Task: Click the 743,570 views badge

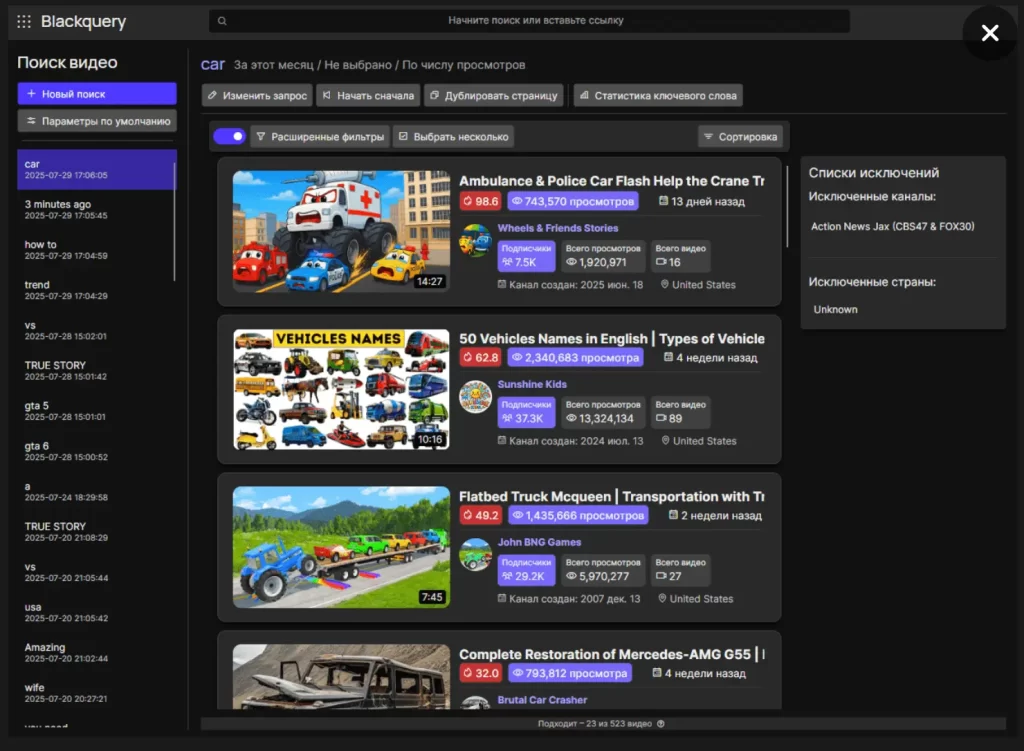Action: pos(573,201)
